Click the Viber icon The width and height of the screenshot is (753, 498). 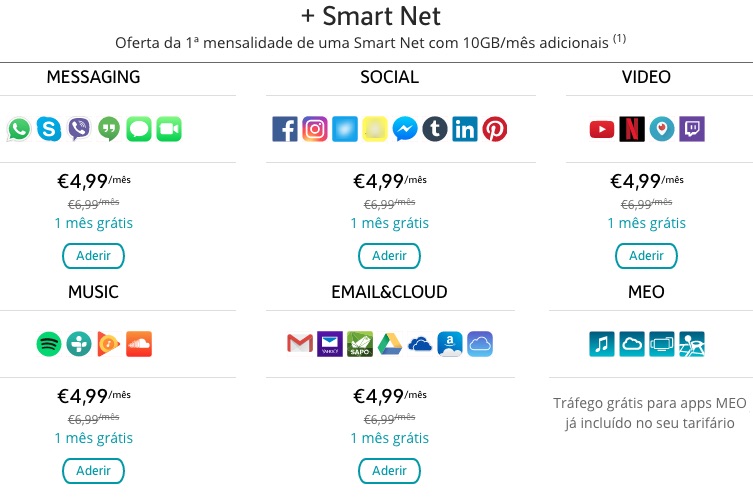78,128
